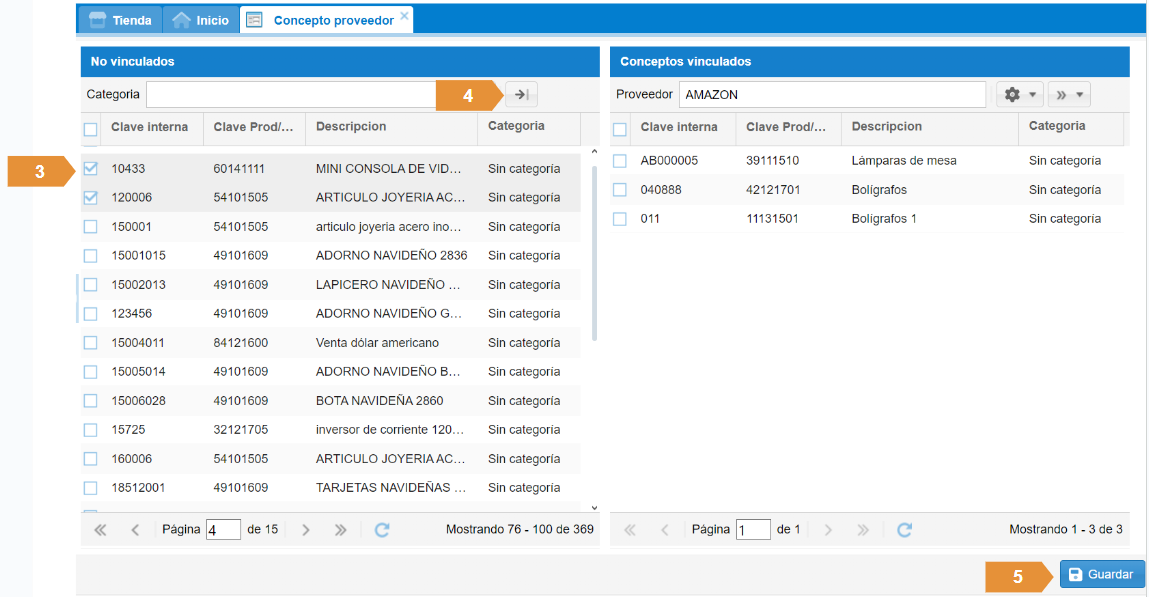Open the gear settings dropdown
The height and width of the screenshot is (597, 1149).
coord(1019,95)
